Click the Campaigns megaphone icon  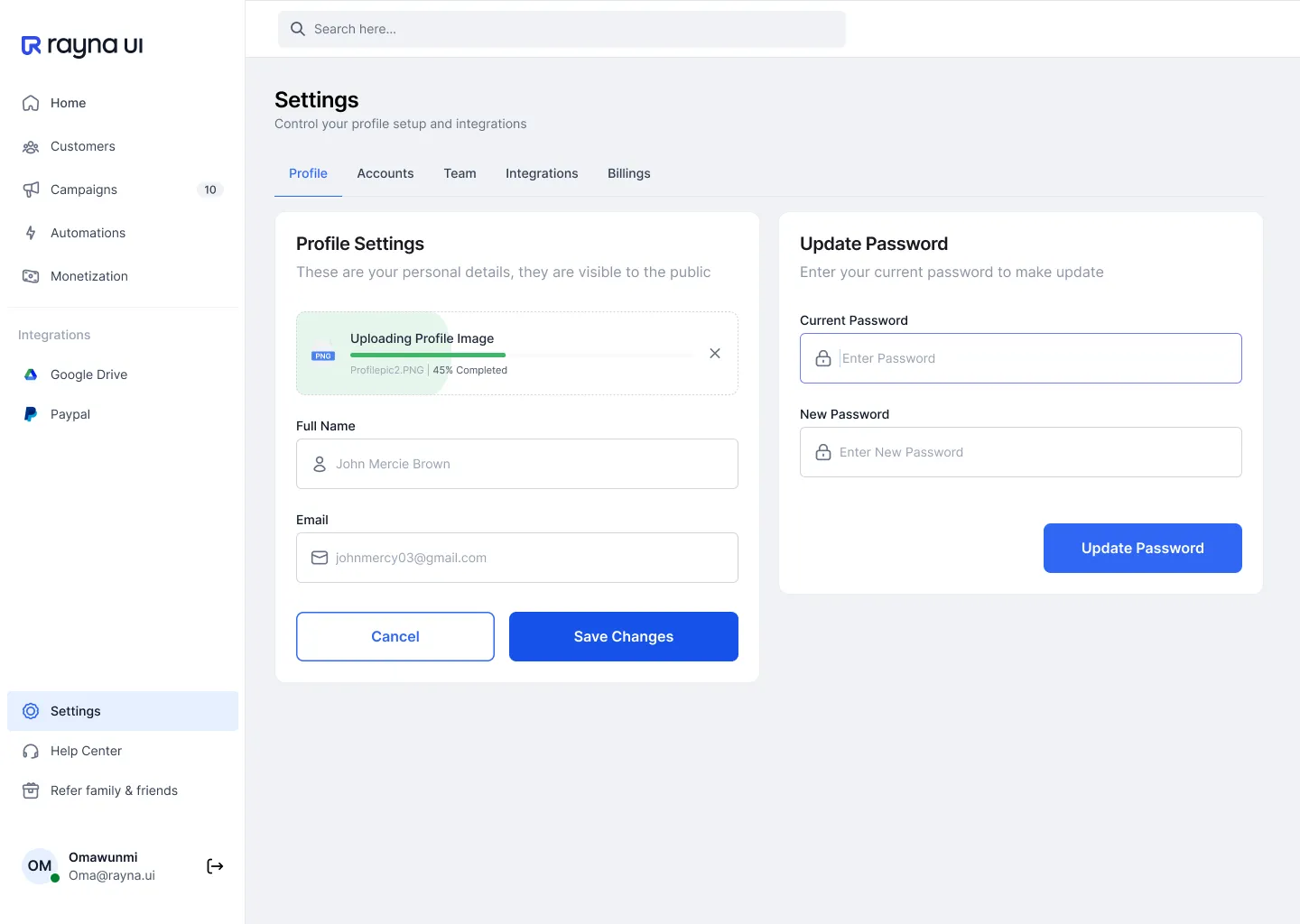click(x=31, y=189)
